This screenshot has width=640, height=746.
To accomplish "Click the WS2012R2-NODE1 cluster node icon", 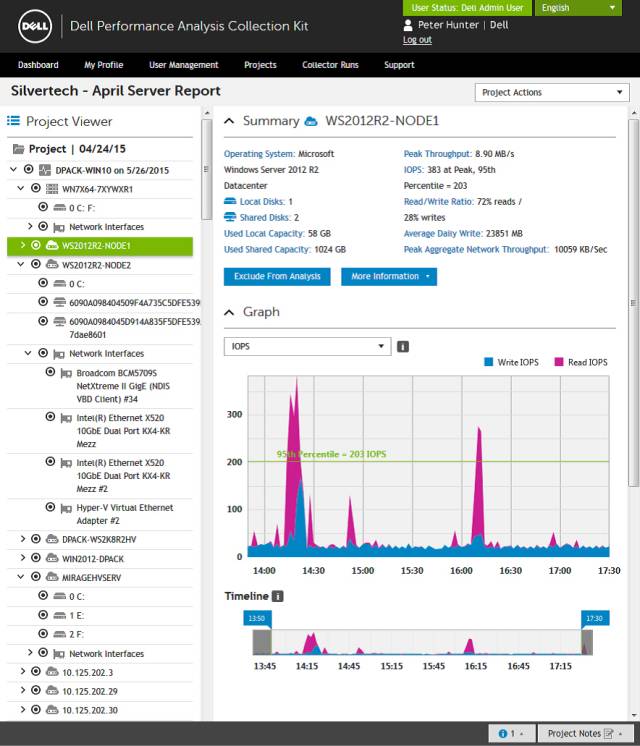I will coord(52,245).
